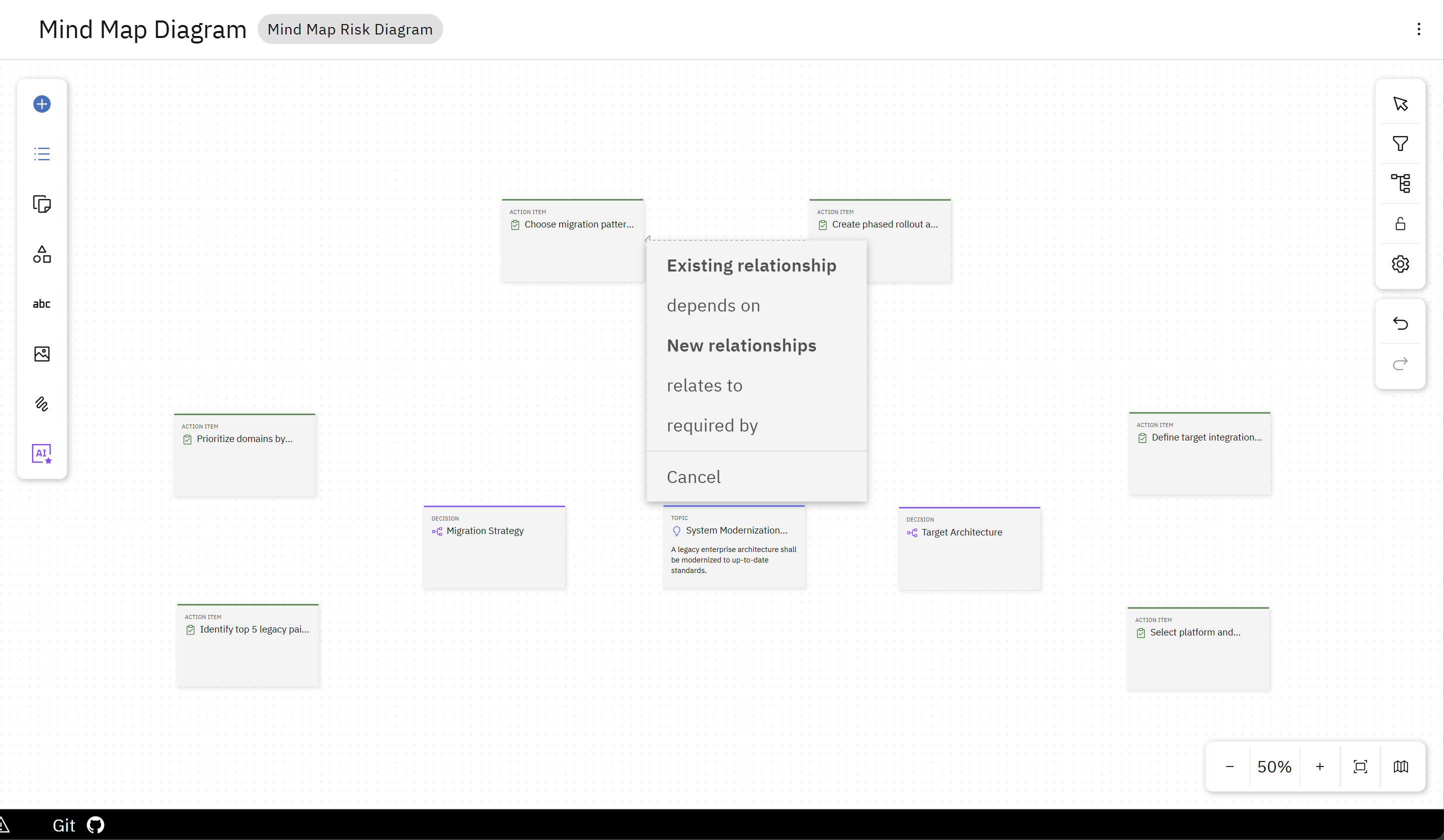This screenshot has height=840, width=1444.
Task: Fit diagram to screen icon
Action: click(x=1360, y=766)
